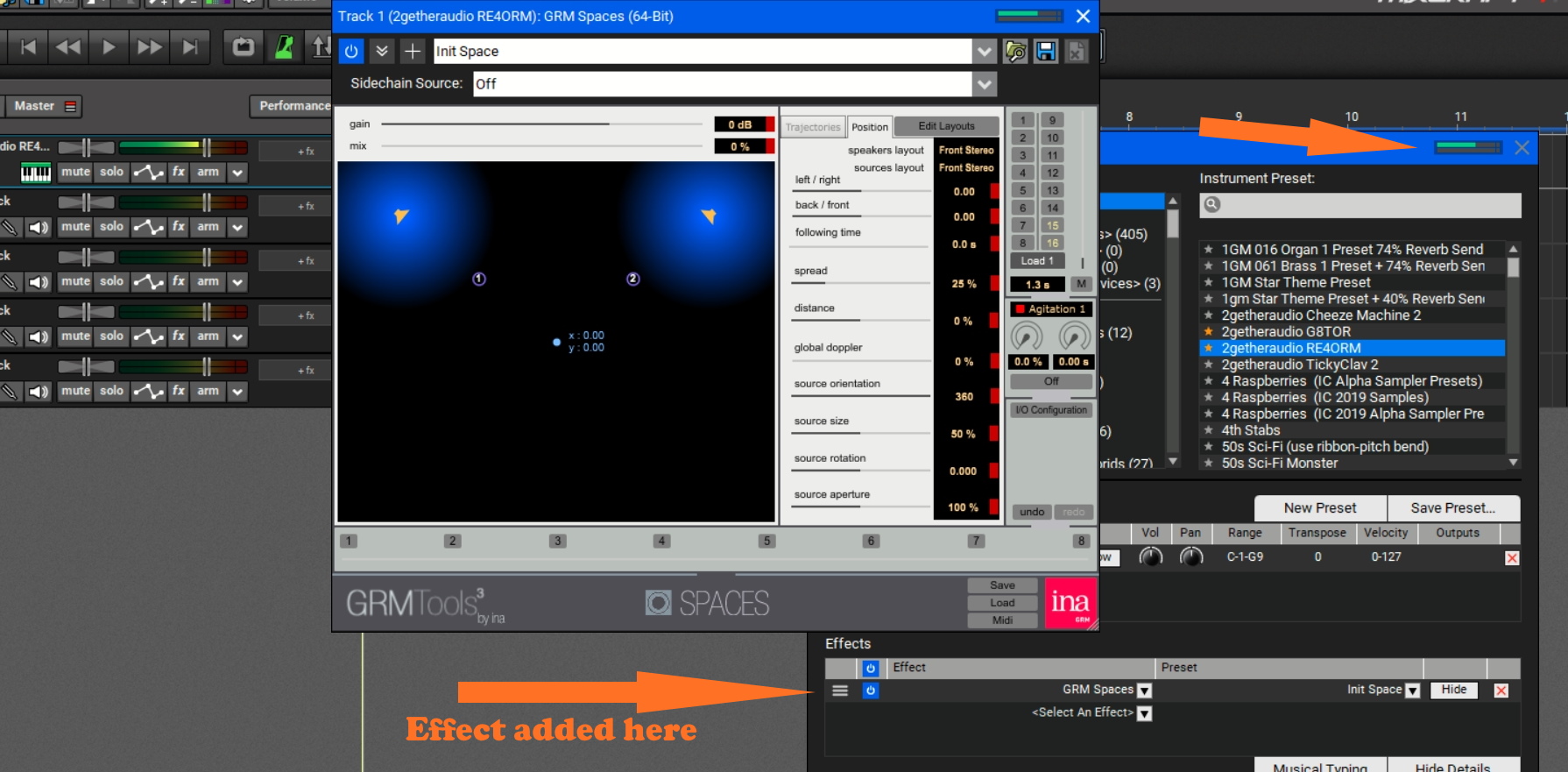Image resolution: width=1568 pixels, height=772 pixels.
Task: Open automation curve icon on RE4ORM track
Action: click(x=149, y=173)
